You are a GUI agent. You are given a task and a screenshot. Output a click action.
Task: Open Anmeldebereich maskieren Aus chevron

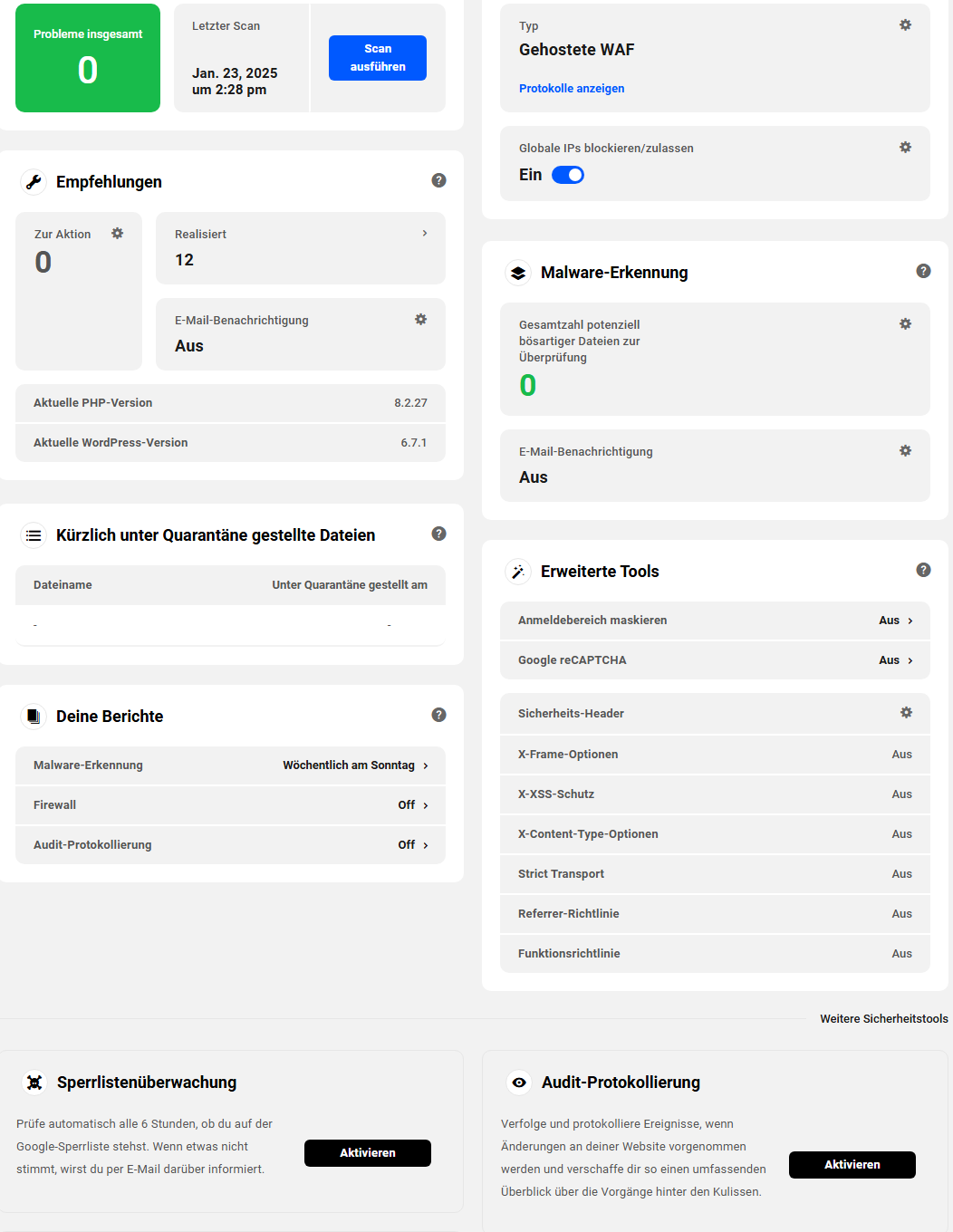point(910,621)
